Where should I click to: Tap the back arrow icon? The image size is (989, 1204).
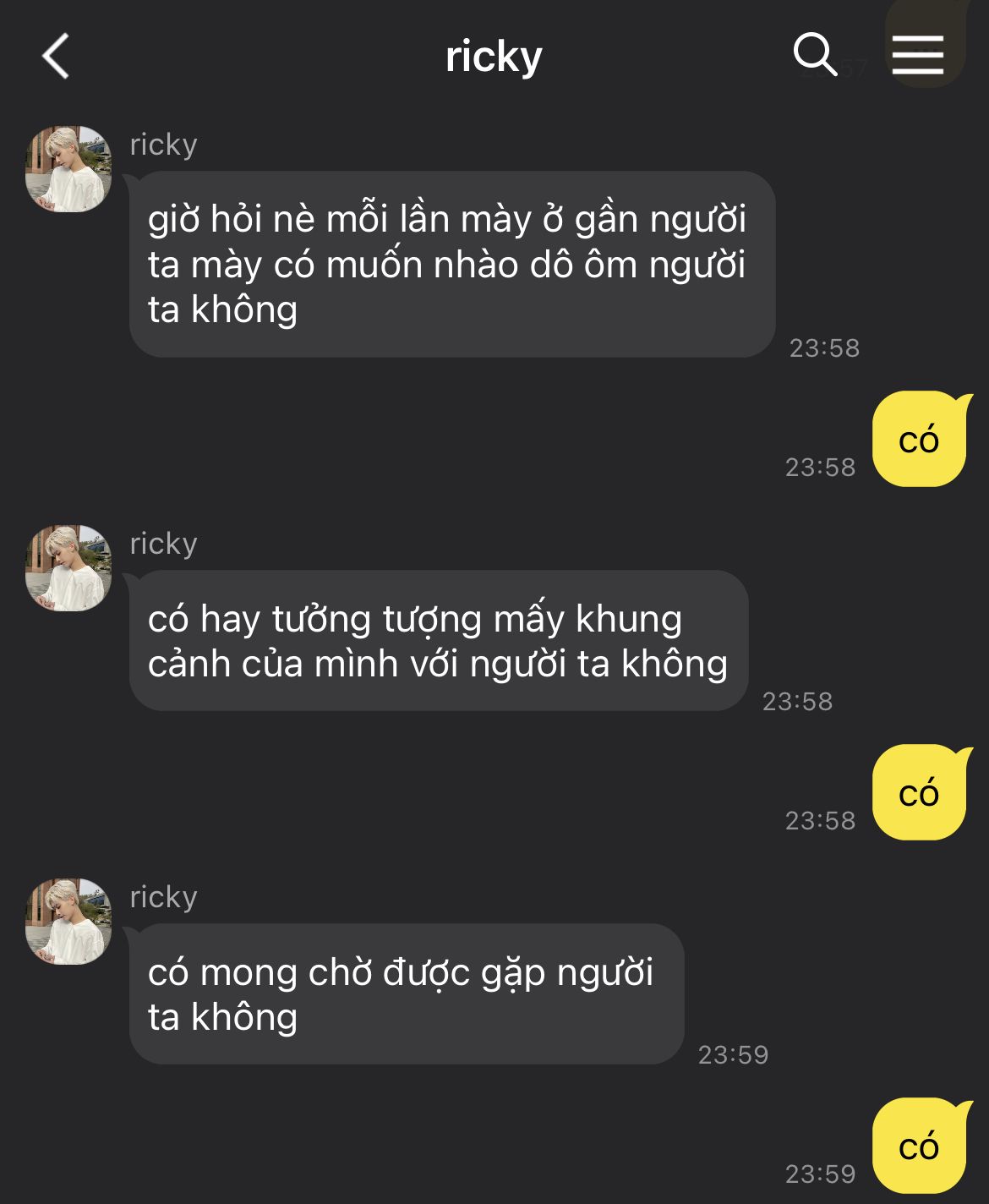56,57
